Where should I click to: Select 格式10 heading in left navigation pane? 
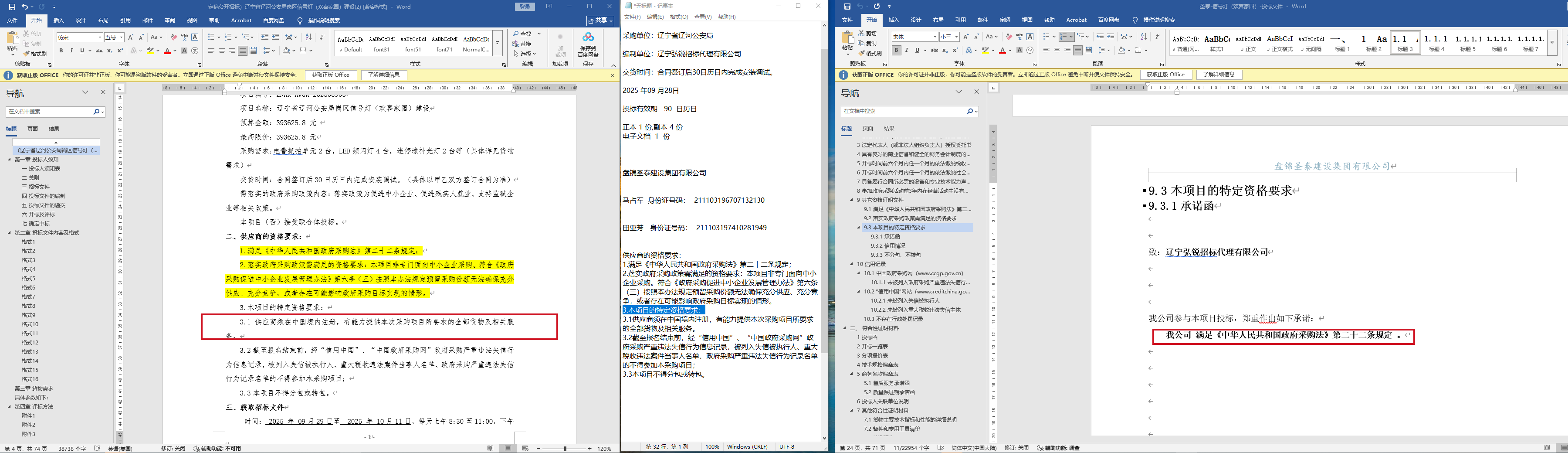(30, 324)
